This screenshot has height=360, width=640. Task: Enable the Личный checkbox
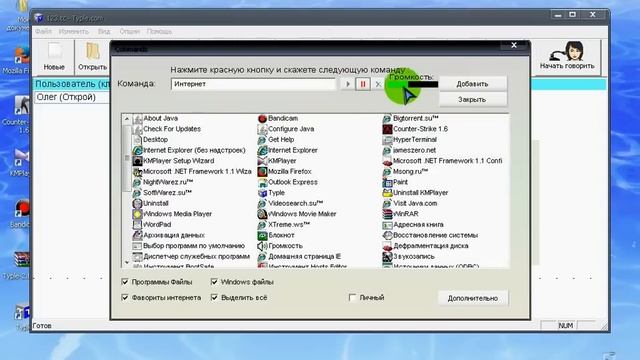[x=352, y=298]
